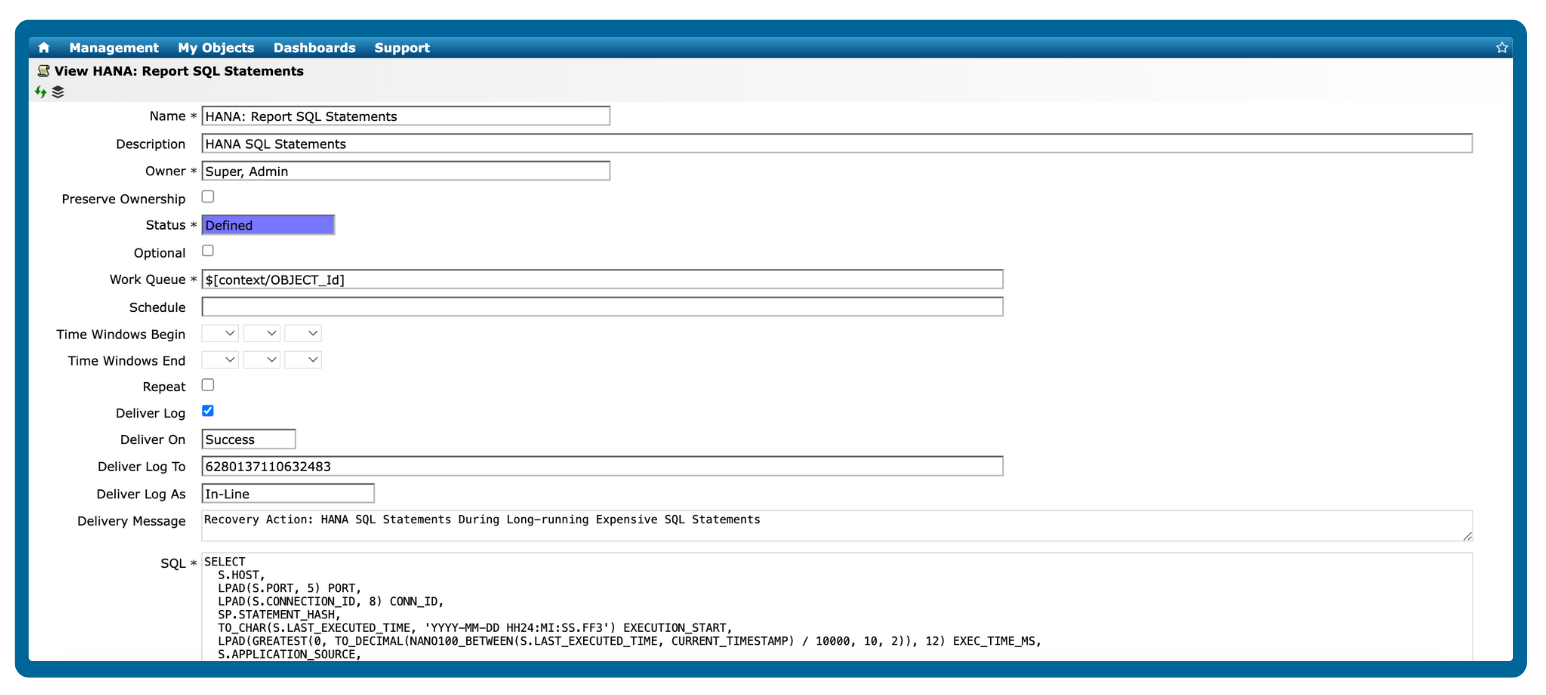Click the Work Queue input field
This screenshot has height=695, width=1546.
coord(602,279)
